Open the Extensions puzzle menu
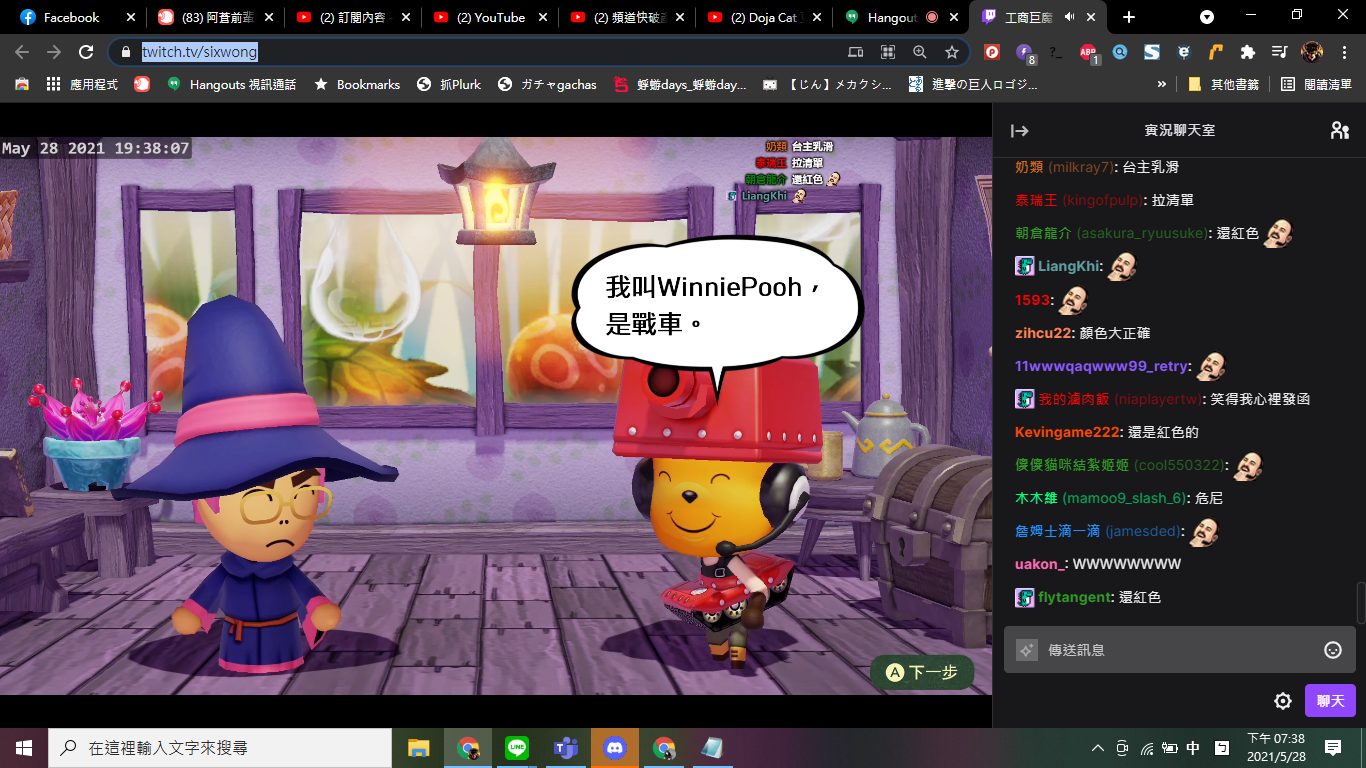This screenshot has width=1366, height=768. pos(1247,52)
